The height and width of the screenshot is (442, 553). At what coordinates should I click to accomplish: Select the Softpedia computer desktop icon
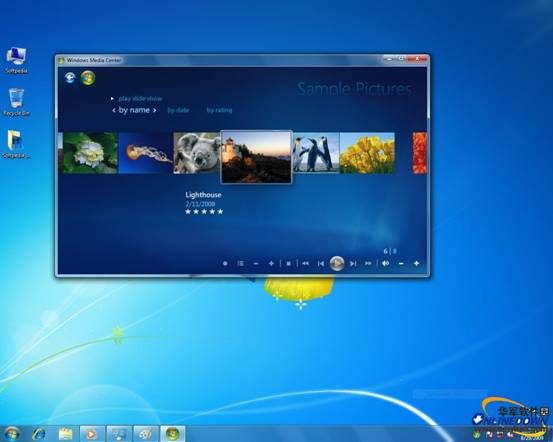pos(16,60)
